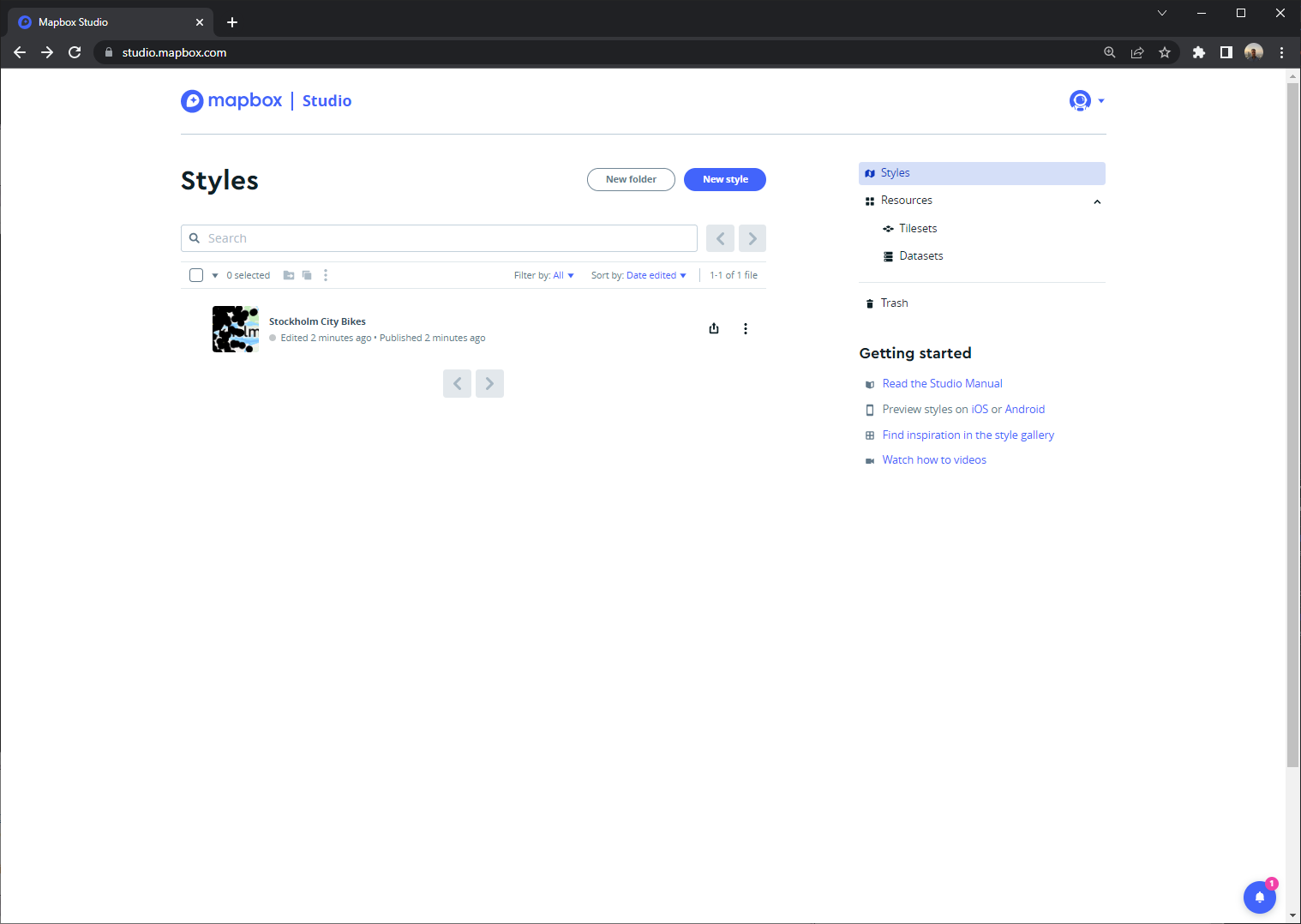Click the Stockholm City Bikes thumbnail
Viewport: 1301px width, 924px height.
[236, 329]
